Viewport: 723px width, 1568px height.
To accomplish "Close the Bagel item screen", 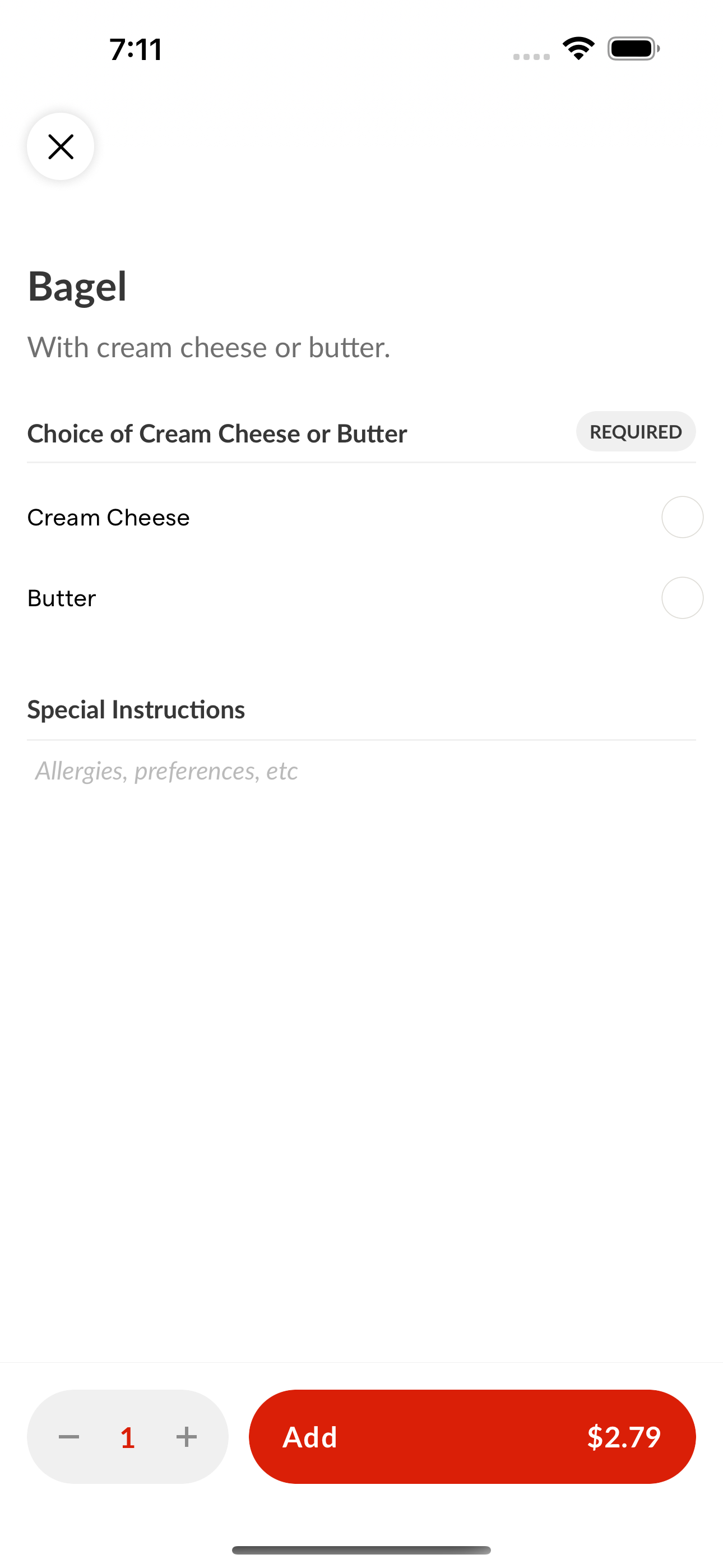I will click(x=61, y=146).
